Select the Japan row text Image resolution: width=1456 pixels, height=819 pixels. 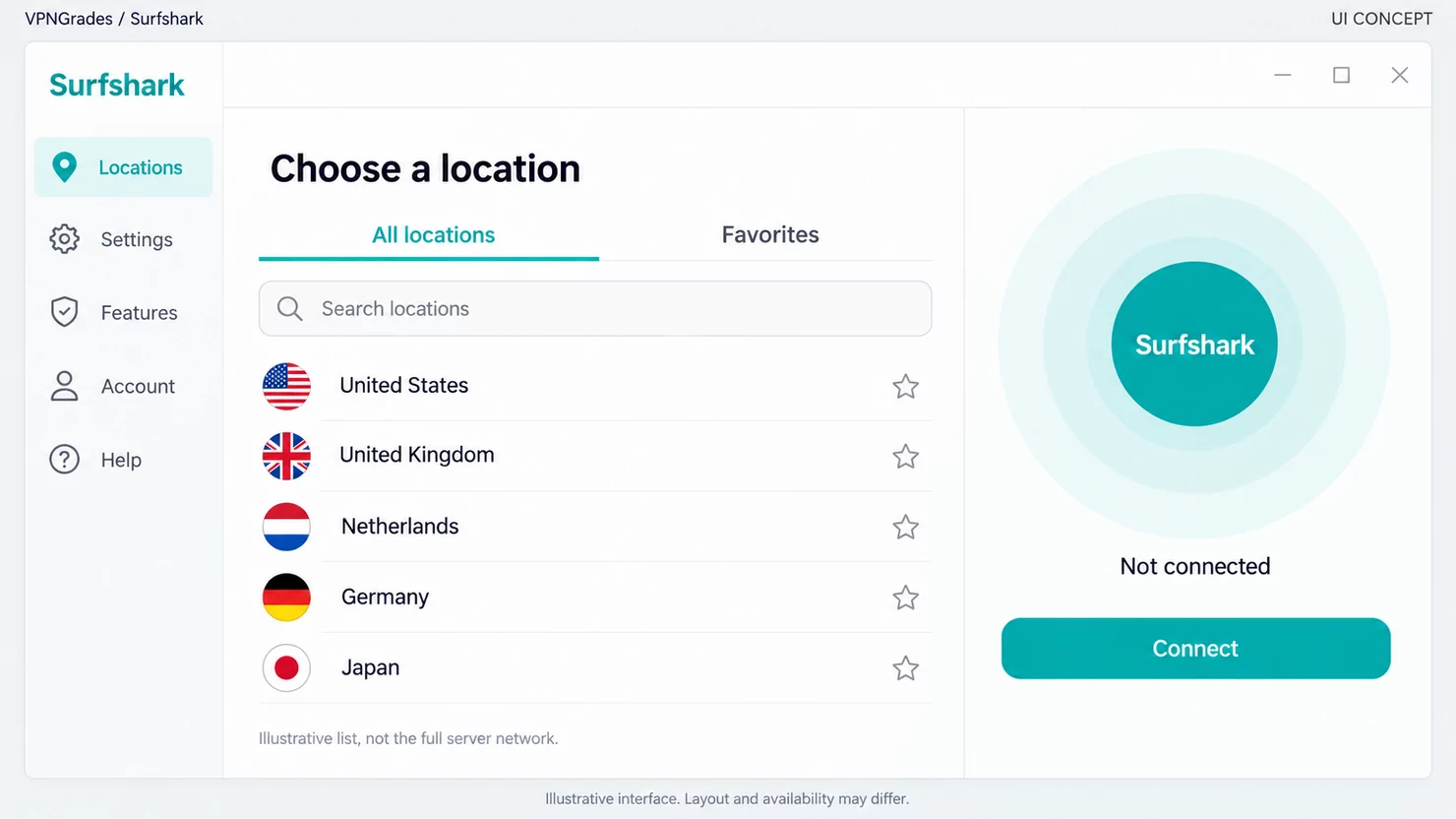tap(370, 668)
